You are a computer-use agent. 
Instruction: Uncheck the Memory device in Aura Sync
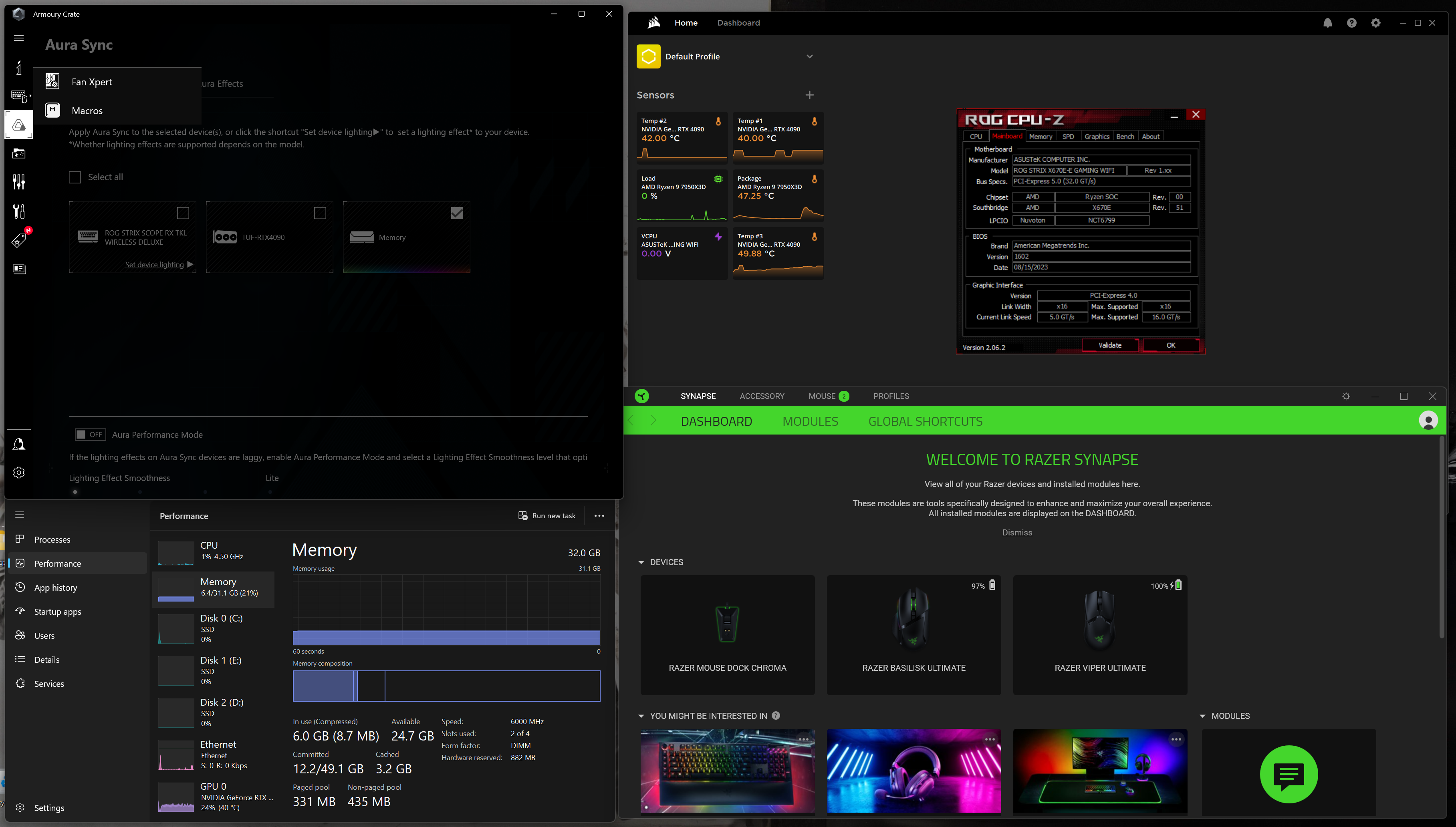[x=458, y=212]
